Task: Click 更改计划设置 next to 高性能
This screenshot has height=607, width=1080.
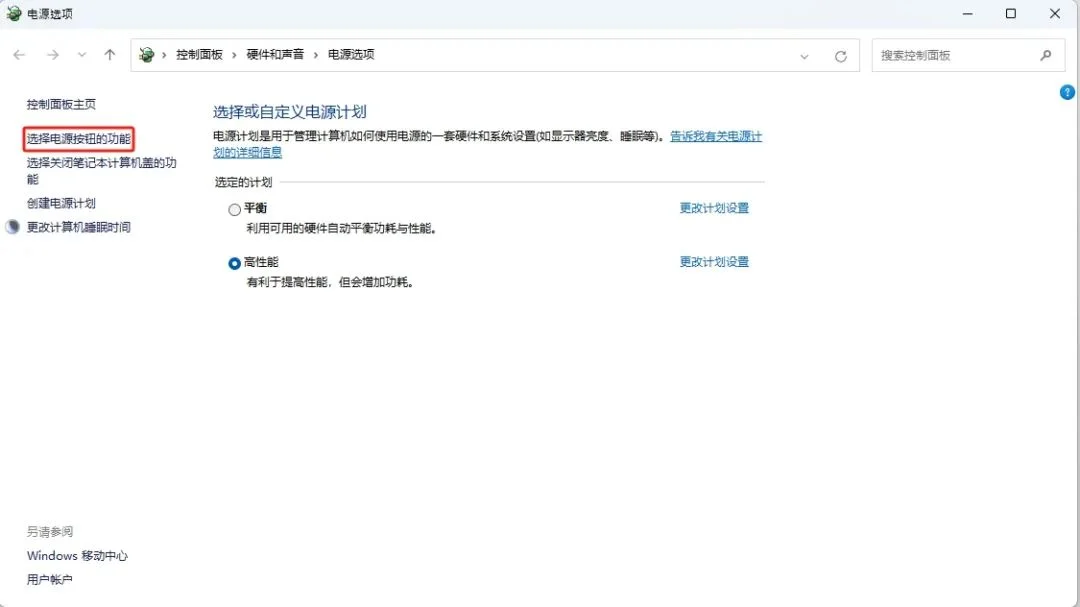Action: (713, 262)
